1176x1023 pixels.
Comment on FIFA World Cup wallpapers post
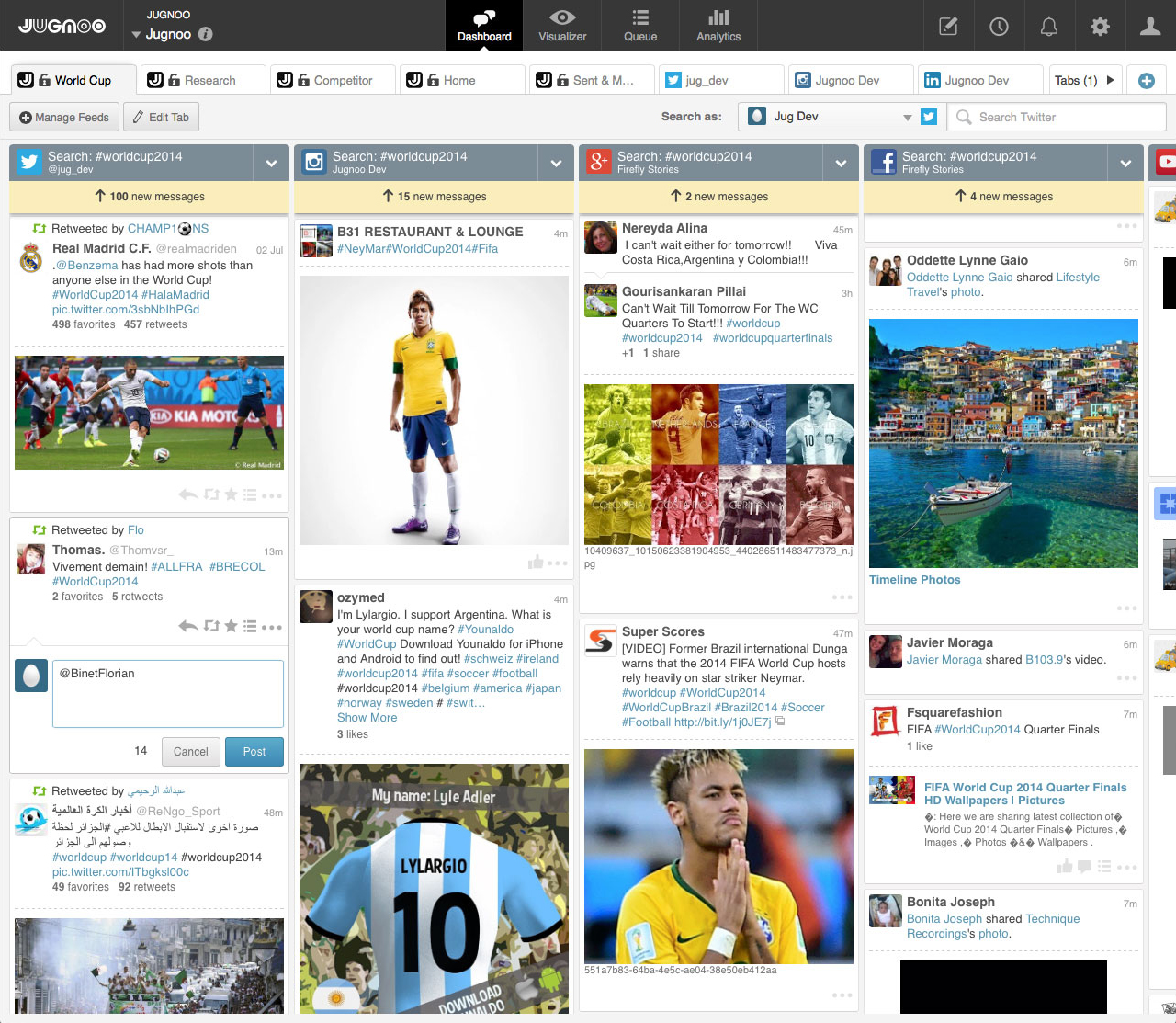coord(1084,866)
